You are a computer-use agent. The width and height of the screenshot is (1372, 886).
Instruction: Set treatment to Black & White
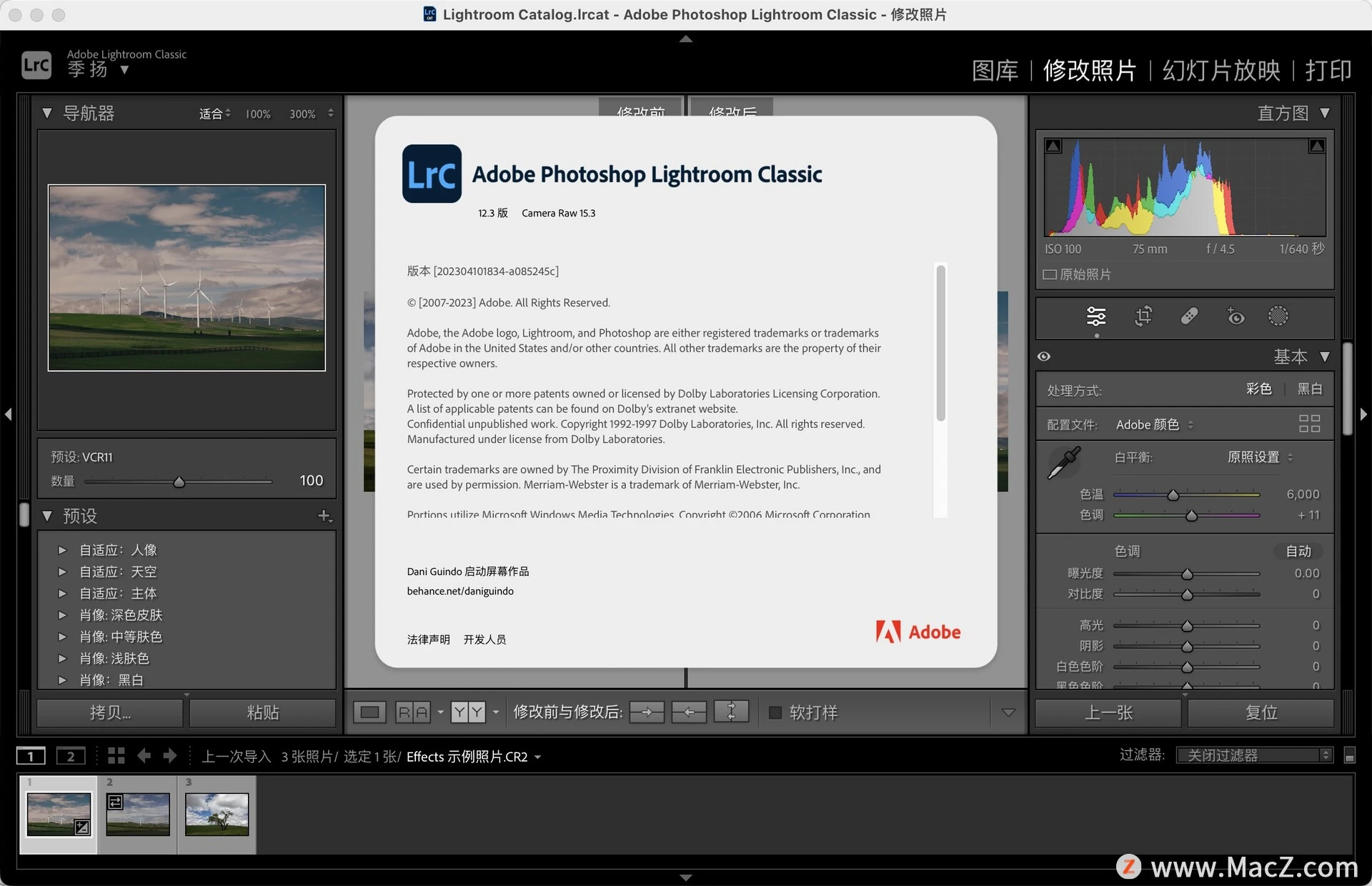pyautogui.click(x=1310, y=389)
